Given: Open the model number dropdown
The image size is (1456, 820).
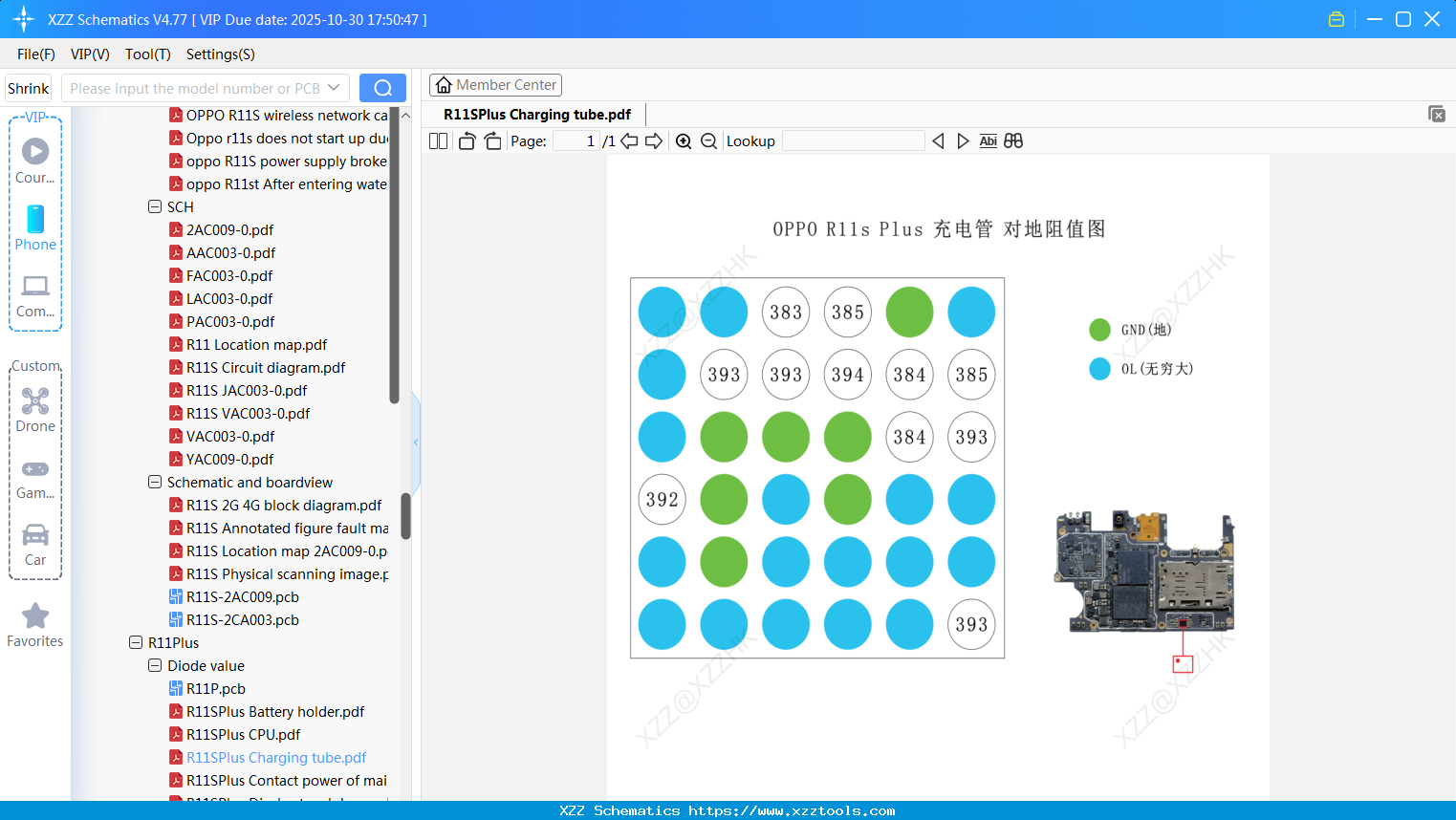Looking at the screenshot, I should coord(334,88).
